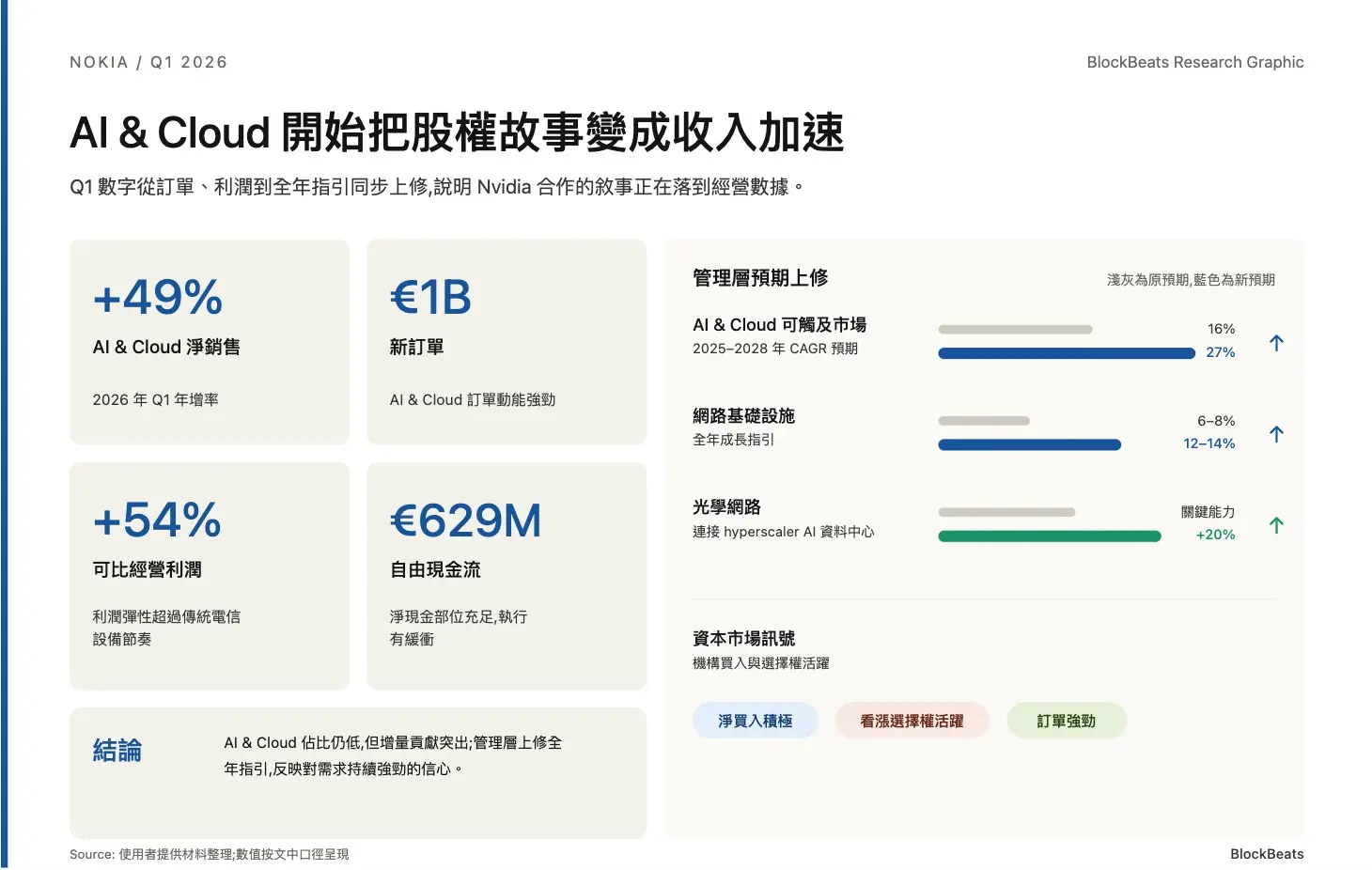The width and height of the screenshot is (1372, 870).
Task: Click the AI & Cloud 可觸及市場 label
Action: tap(779, 324)
